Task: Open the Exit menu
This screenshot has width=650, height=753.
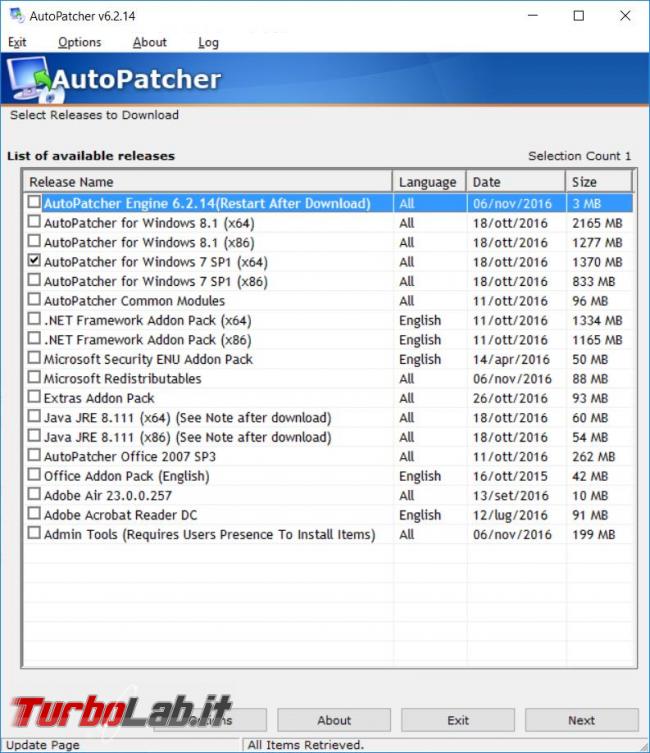Action: 17,42
